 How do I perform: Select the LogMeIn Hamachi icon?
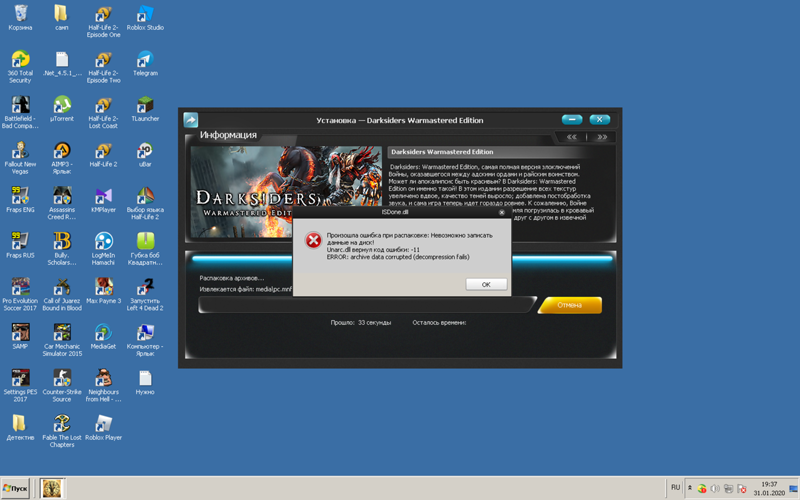[x=104, y=248]
